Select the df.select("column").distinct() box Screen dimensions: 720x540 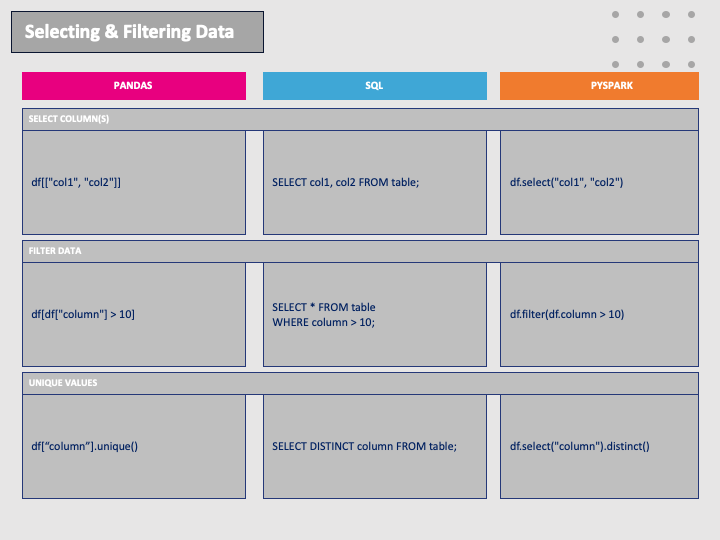[x=599, y=446]
